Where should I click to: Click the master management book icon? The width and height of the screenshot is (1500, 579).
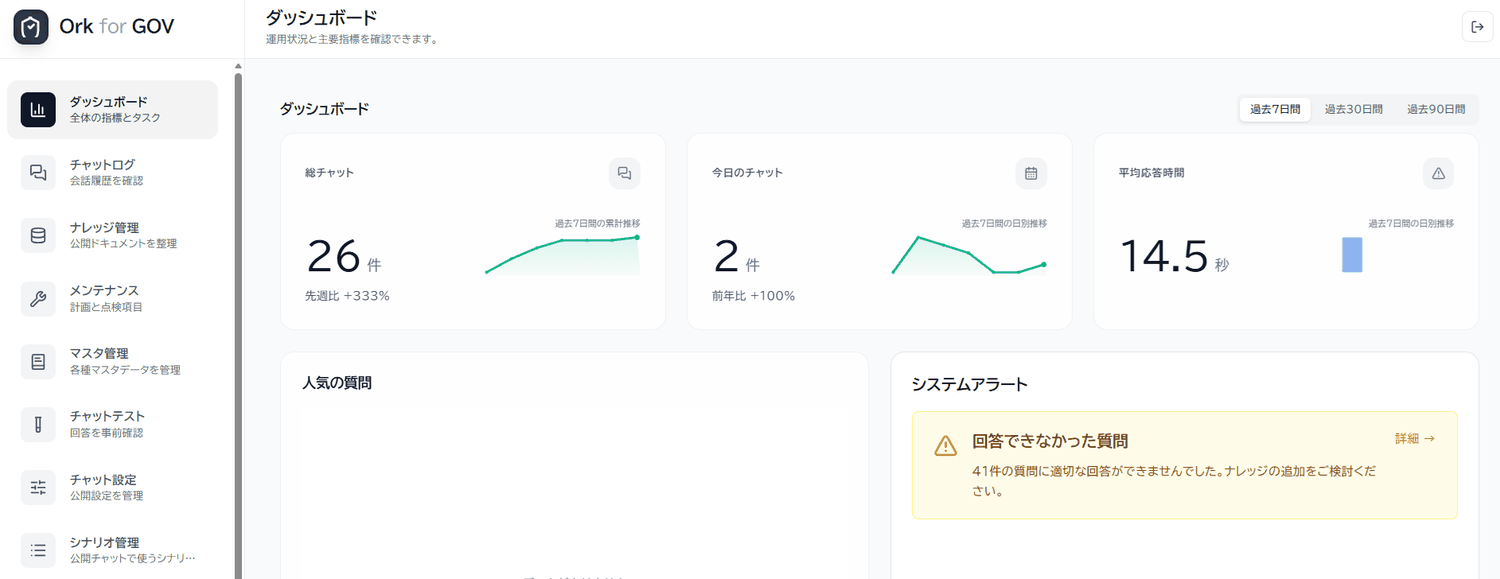(x=38, y=362)
